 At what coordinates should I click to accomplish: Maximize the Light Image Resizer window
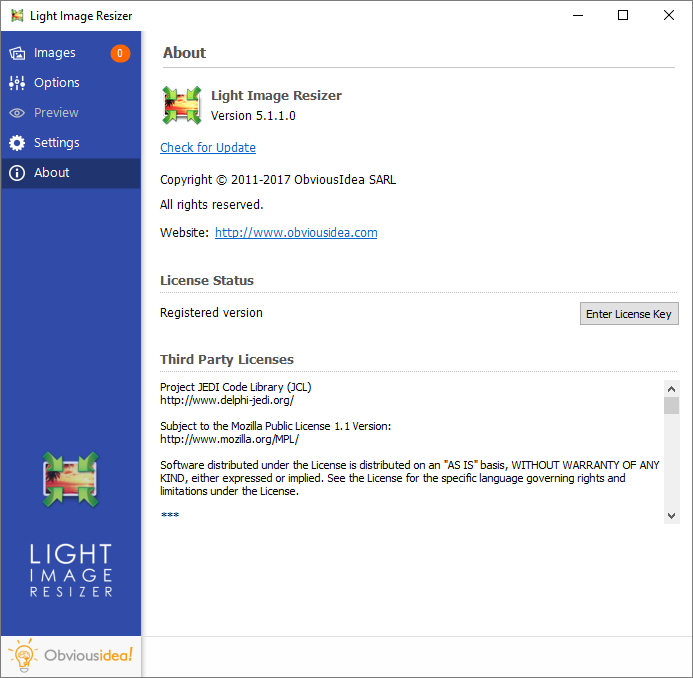coord(623,15)
